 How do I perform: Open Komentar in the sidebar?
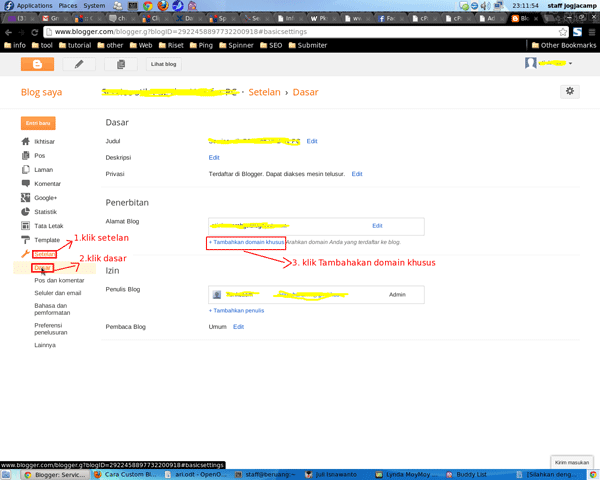click(46, 184)
